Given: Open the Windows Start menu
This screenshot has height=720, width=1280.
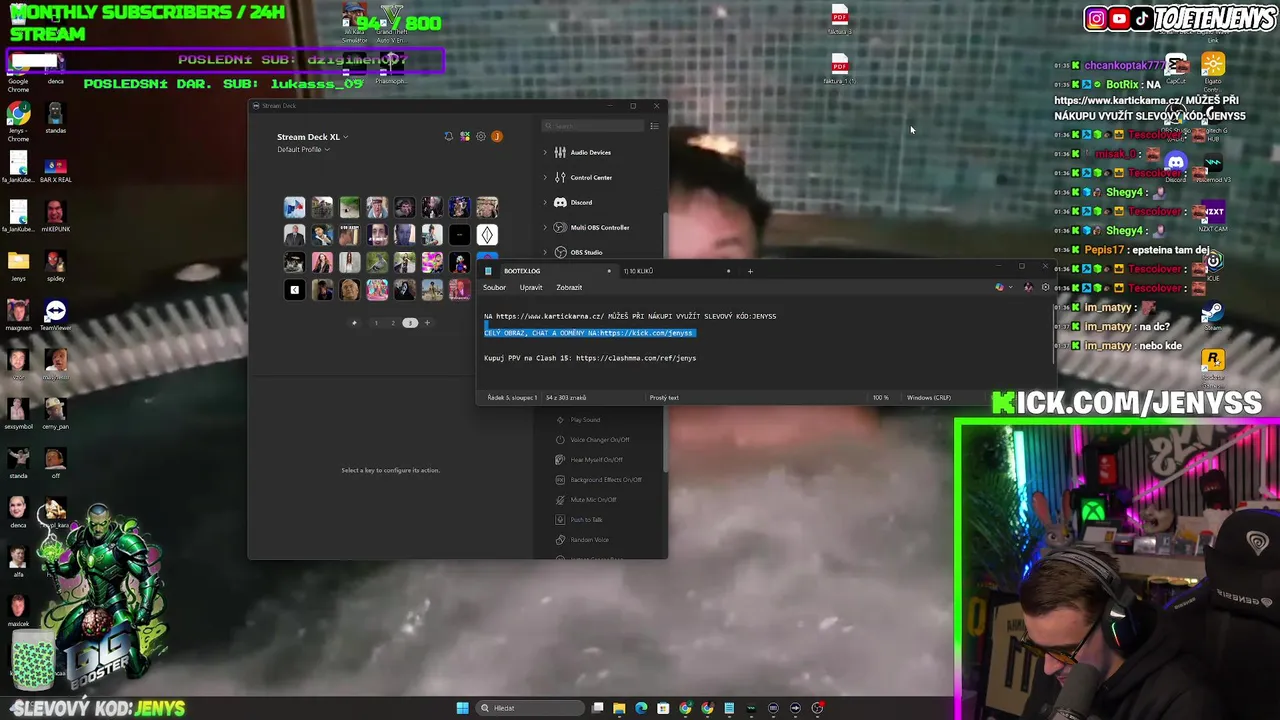Looking at the screenshot, I should (x=462, y=708).
